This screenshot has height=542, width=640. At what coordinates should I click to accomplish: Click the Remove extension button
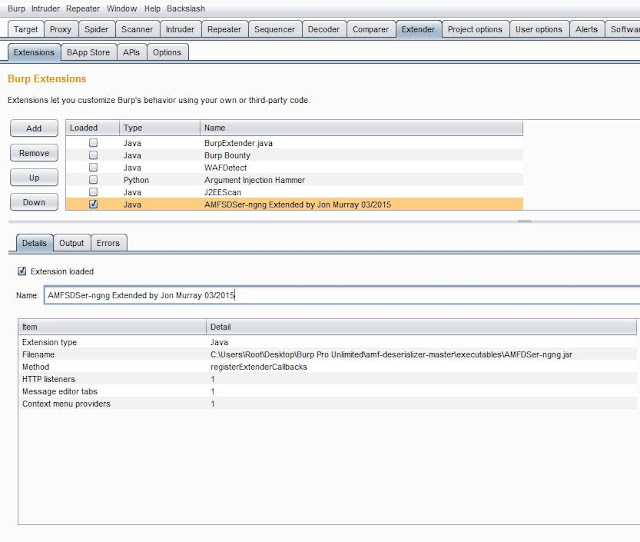(34, 153)
